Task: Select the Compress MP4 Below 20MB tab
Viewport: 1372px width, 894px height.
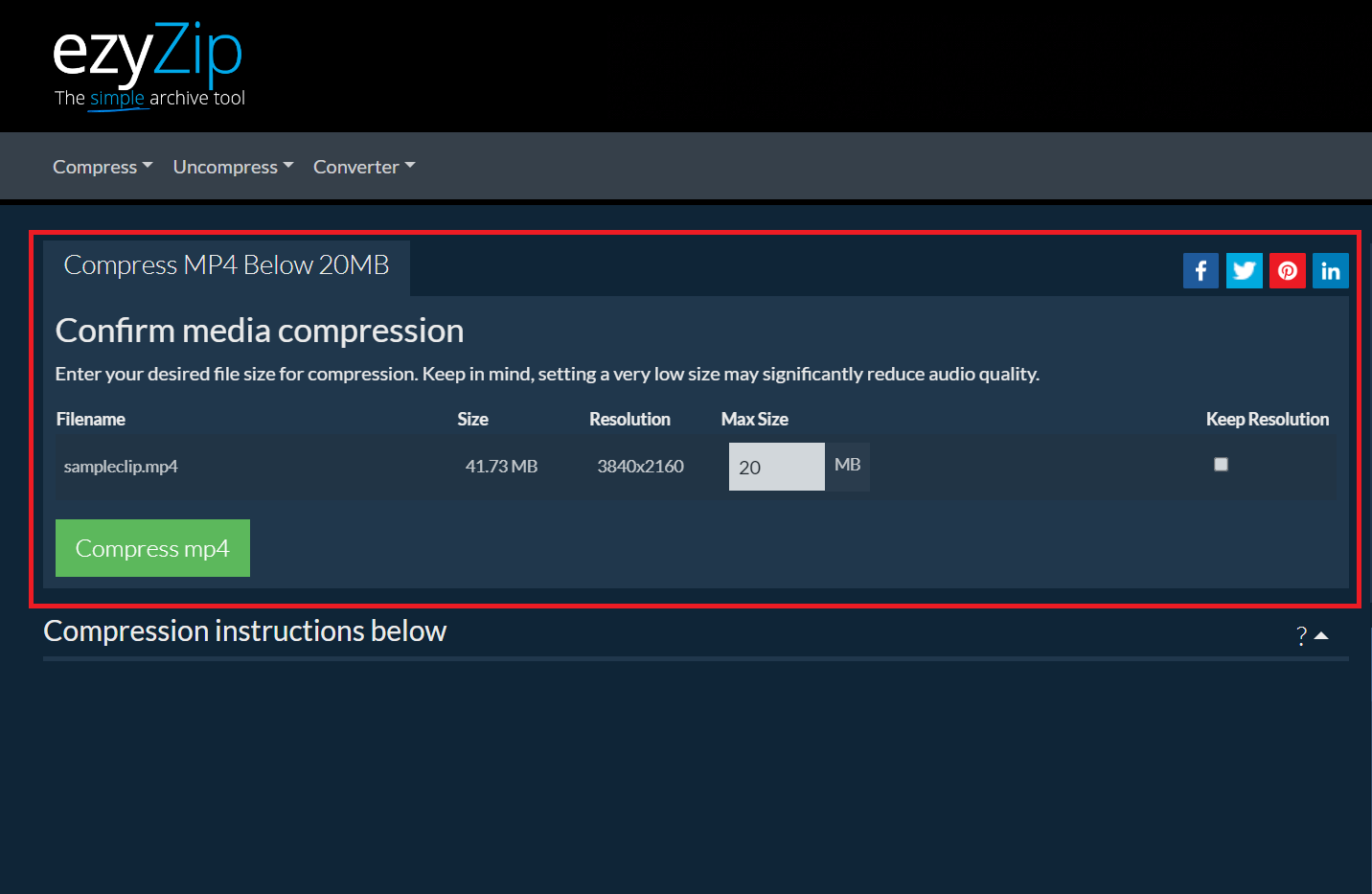Action: pos(226,265)
